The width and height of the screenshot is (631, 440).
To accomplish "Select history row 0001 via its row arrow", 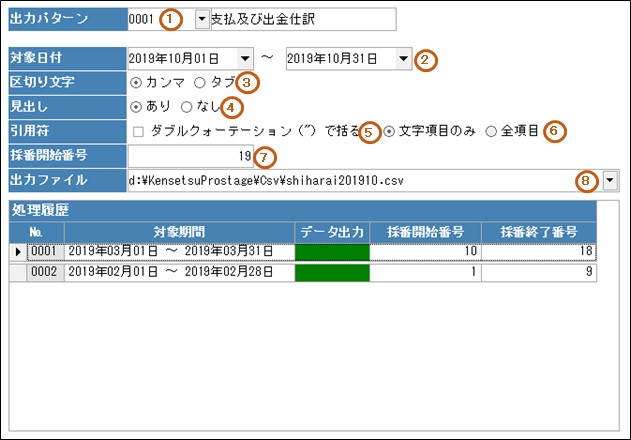I will coord(17,251).
